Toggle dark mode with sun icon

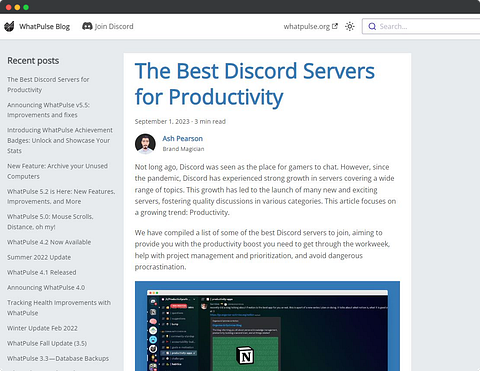coord(350,26)
